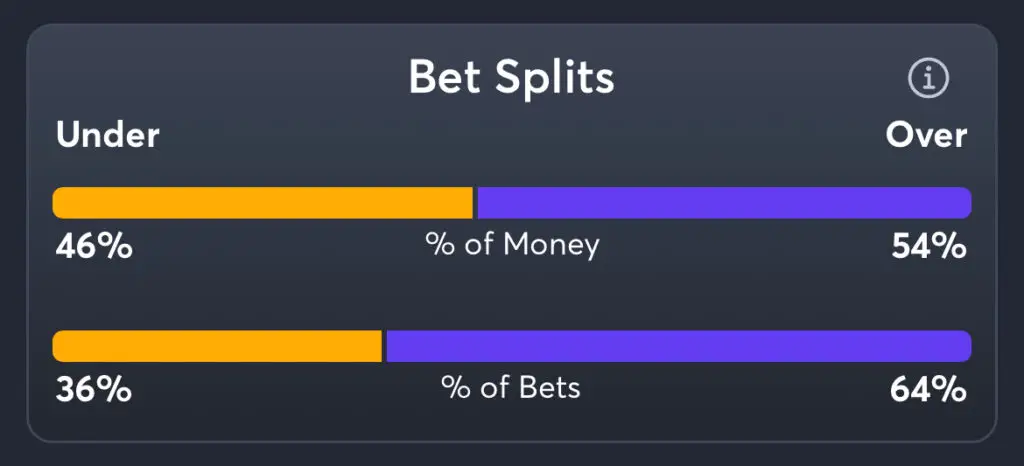
Task: Click the word "of" in "% of Bets"
Action: point(495,388)
